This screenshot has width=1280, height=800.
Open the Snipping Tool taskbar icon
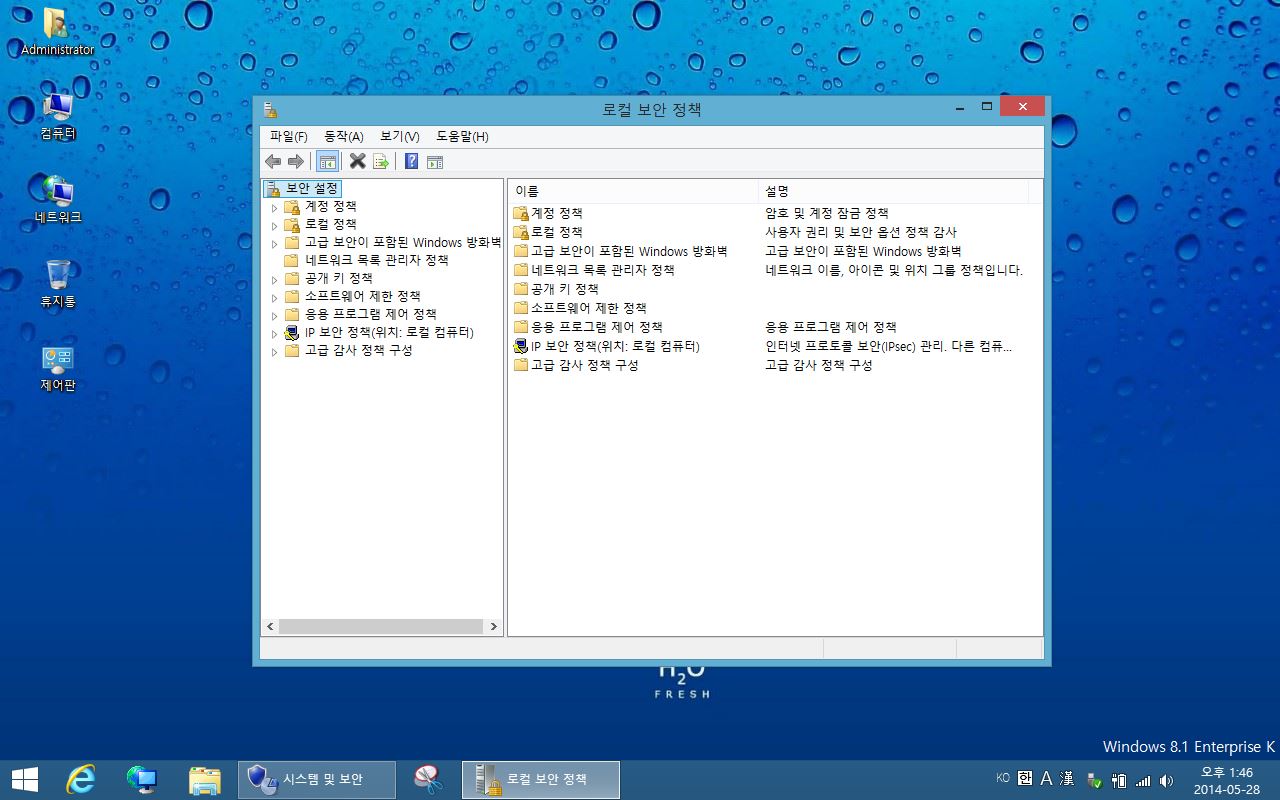tap(428, 779)
